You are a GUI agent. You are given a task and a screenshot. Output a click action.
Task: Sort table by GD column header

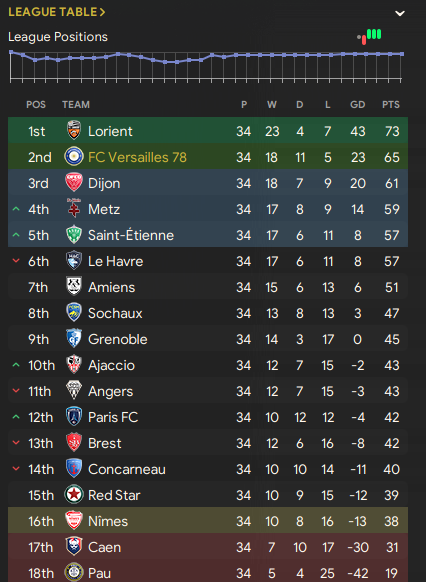pyautogui.click(x=357, y=105)
